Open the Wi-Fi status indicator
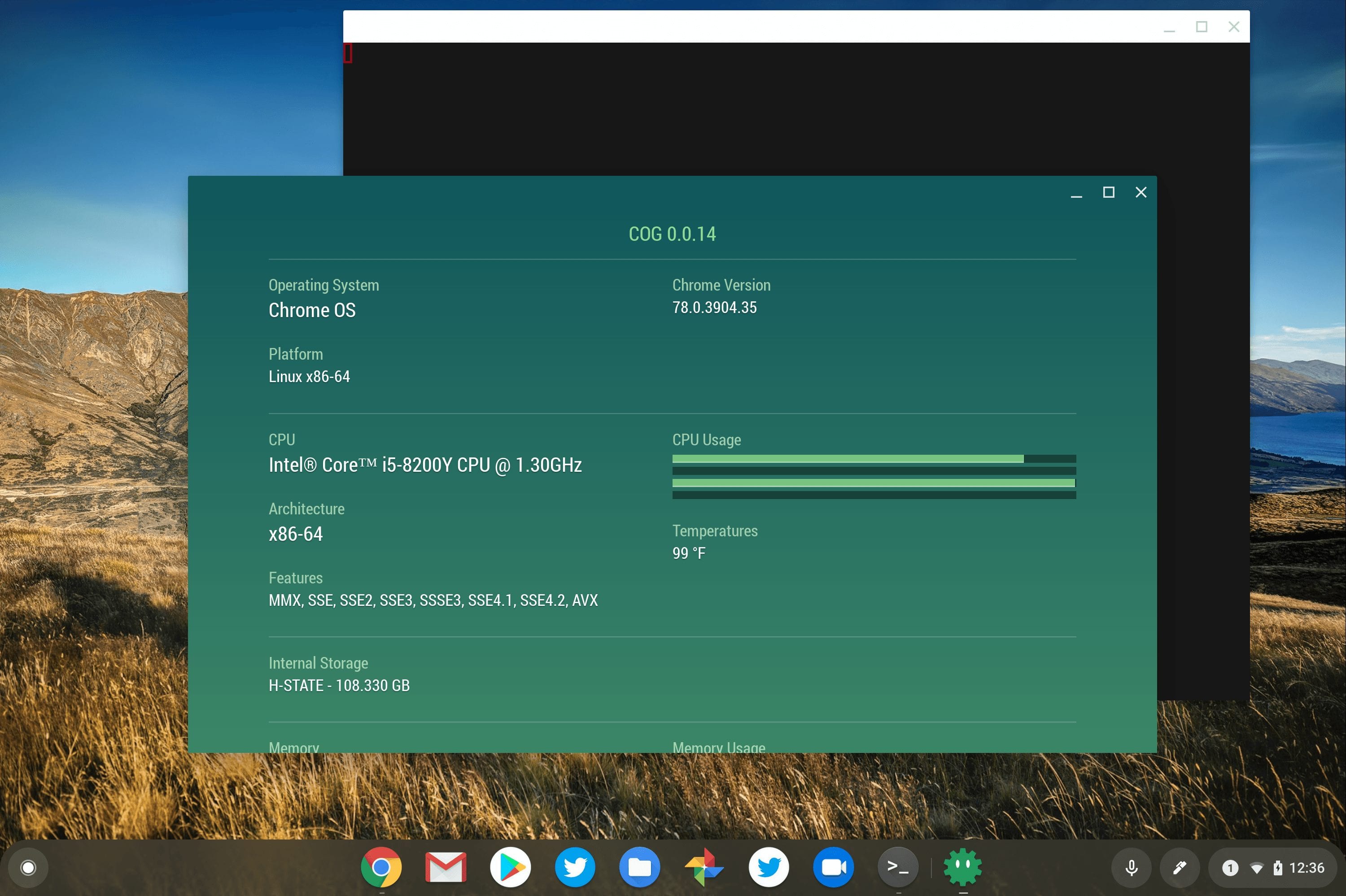The image size is (1346, 896). click(1256, 868)
